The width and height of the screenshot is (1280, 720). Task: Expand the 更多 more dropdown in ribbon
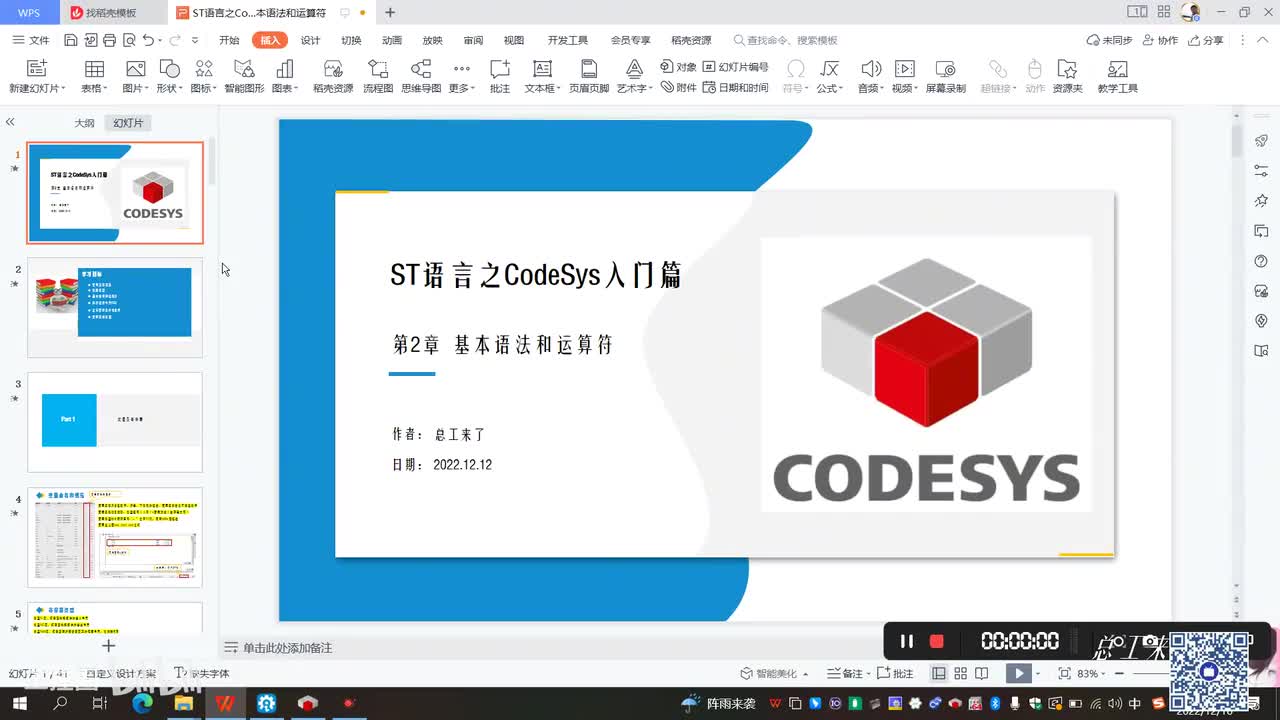point(461,75)
